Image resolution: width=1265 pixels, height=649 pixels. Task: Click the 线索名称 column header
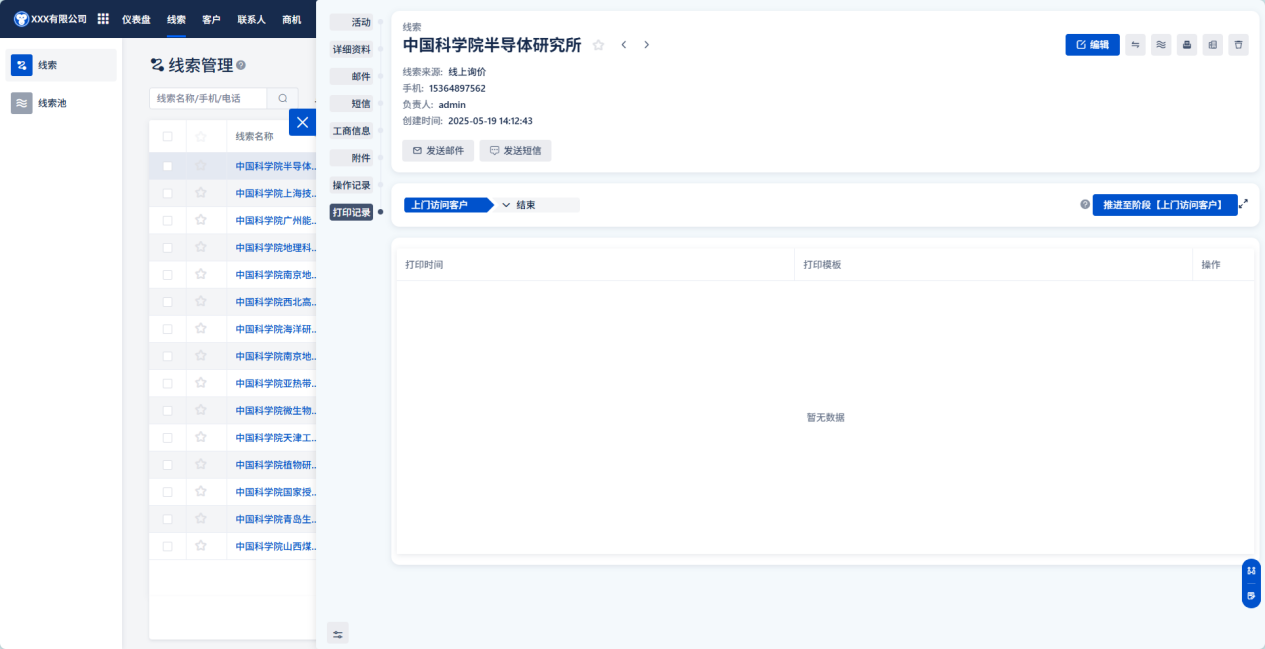click(255, 137)
